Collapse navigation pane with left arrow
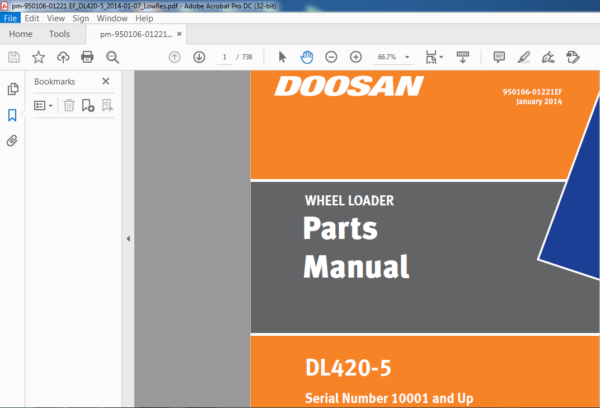600x408 pixels. [x=128, y=239]
